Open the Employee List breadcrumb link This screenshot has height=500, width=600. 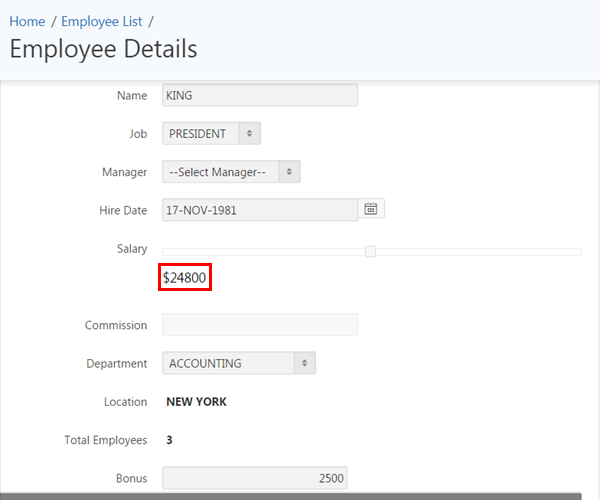(x=101, y=21)
